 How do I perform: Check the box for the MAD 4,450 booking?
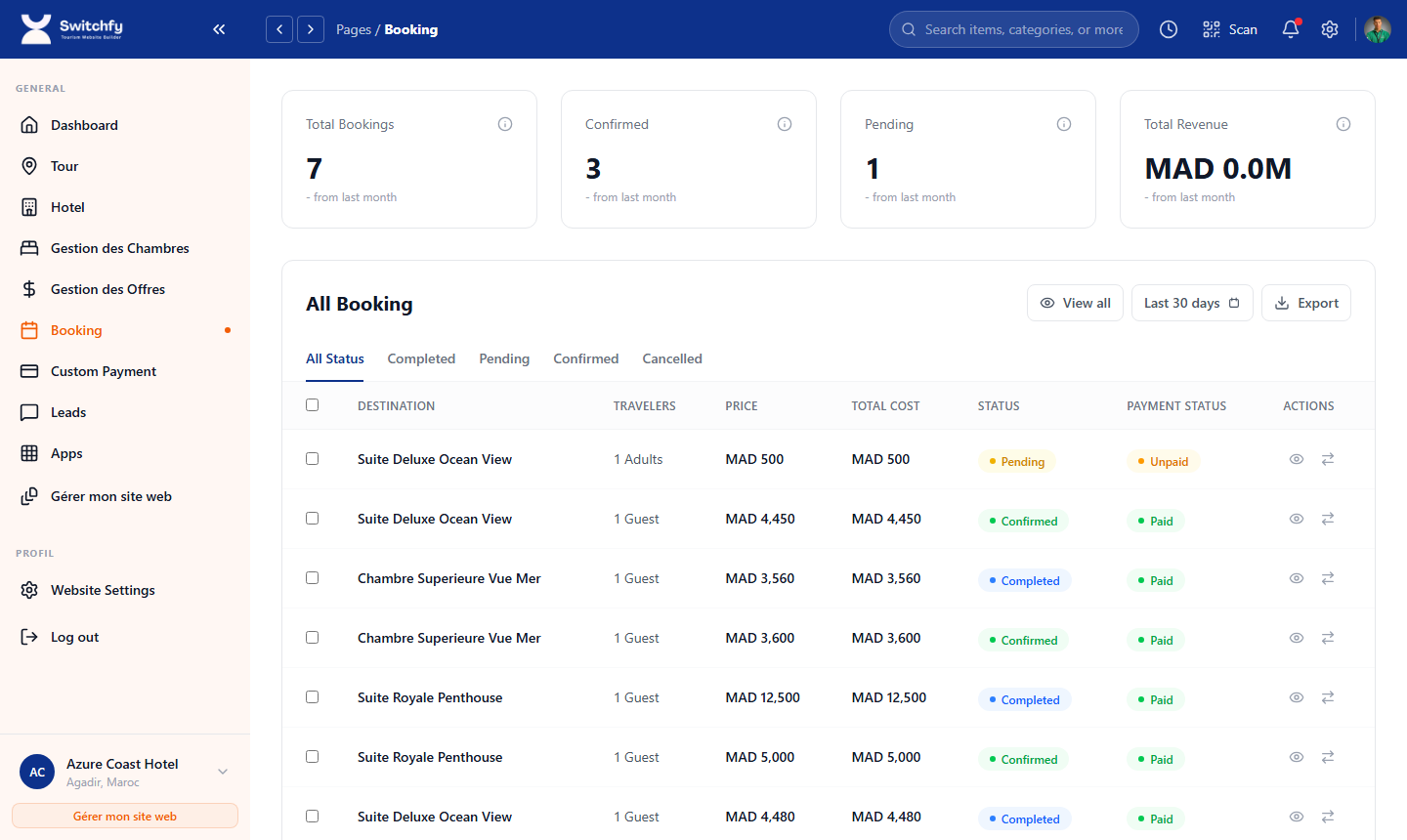coord(313,519)
